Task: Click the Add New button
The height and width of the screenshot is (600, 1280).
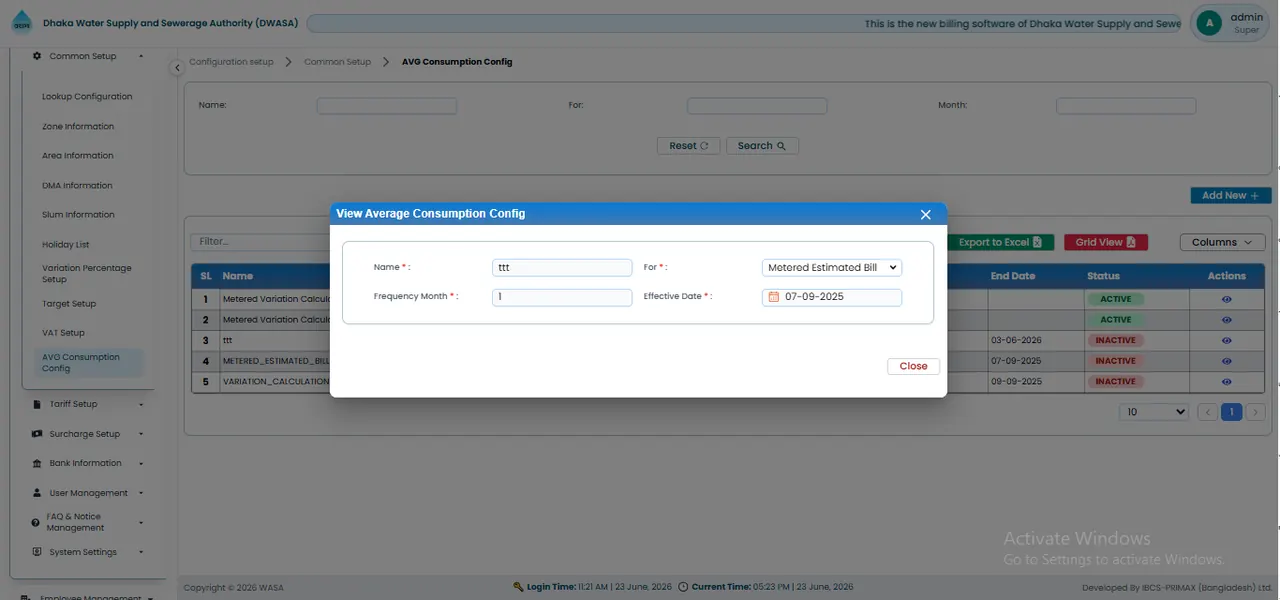Action: pyautogui.click(x=1231, y=196)
